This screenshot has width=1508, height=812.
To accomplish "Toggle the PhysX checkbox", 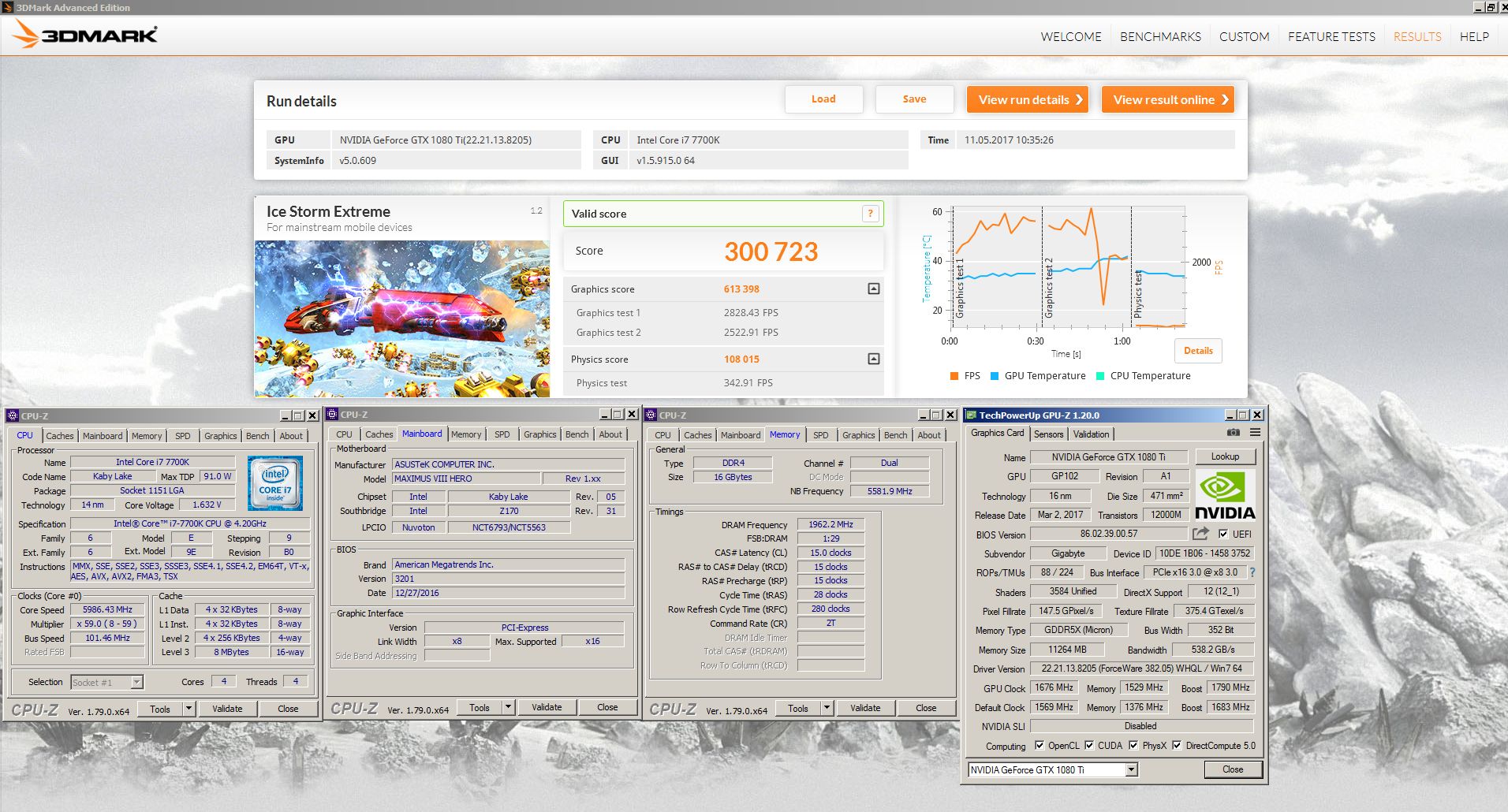I will tap(1133, 745).
